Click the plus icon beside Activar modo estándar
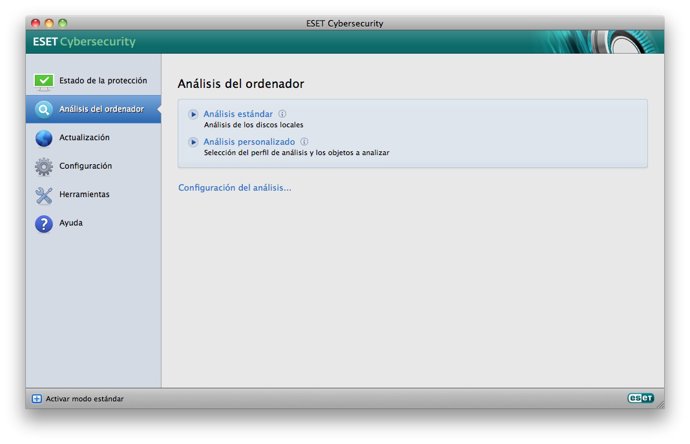The width and height of the screenshot is (690, 444). click(x=37, y=399)
